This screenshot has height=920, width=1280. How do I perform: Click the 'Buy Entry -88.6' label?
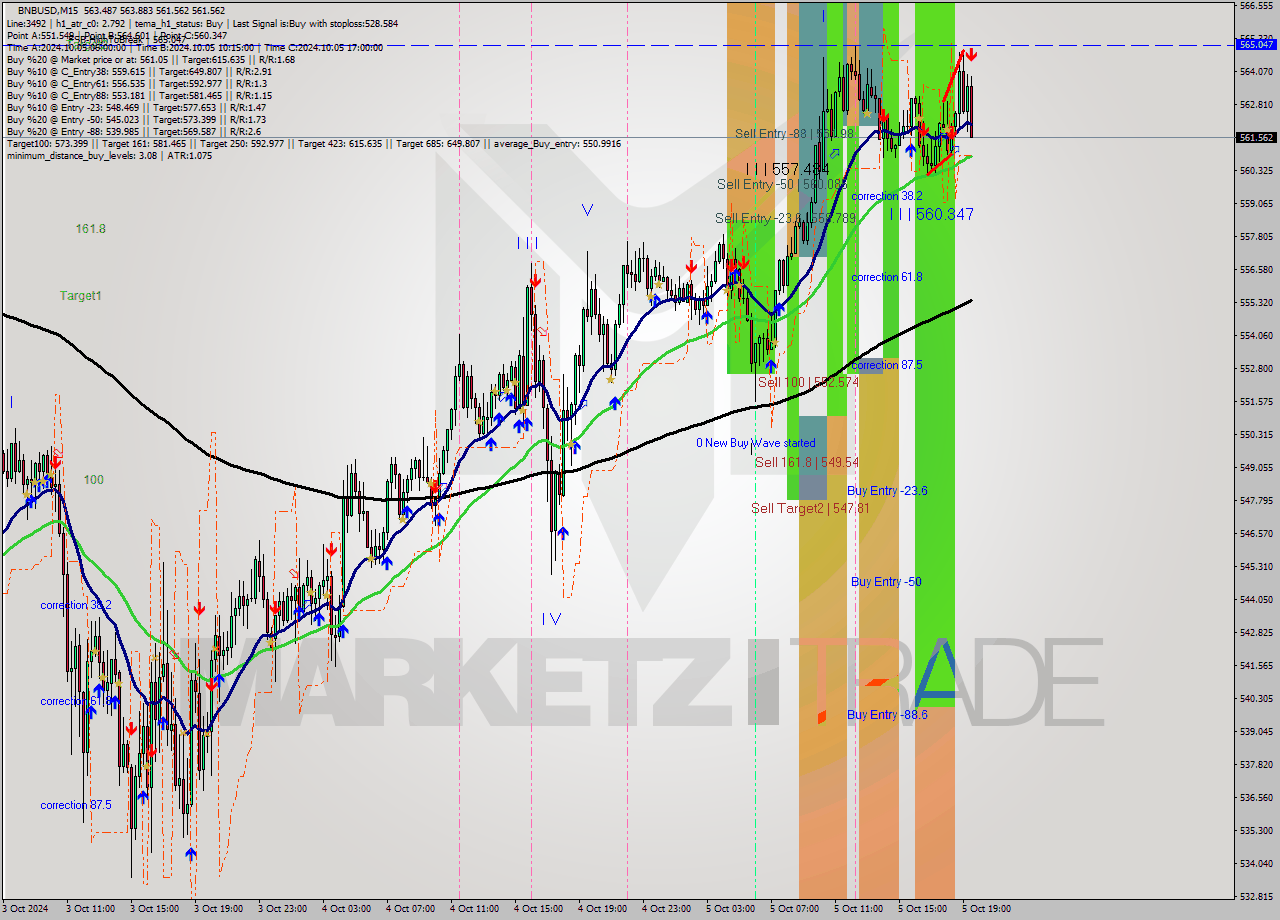coord(887,715)
